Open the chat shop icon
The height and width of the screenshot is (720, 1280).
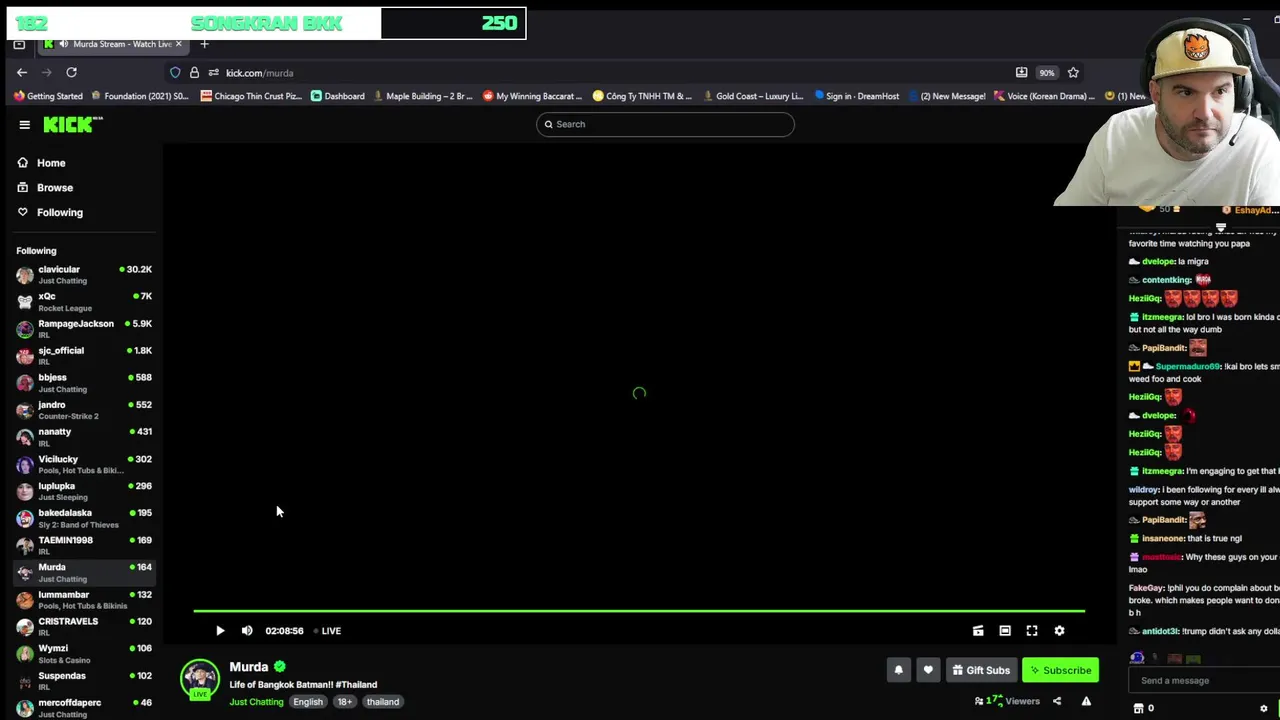[x=1138, y=708]
